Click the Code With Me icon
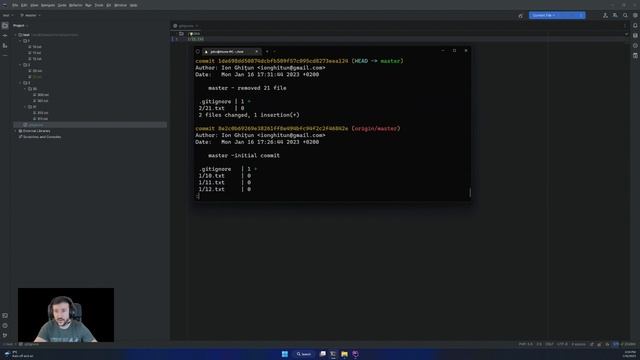The width and height of the screenshot is (640, 360). [x=605, y=16]
